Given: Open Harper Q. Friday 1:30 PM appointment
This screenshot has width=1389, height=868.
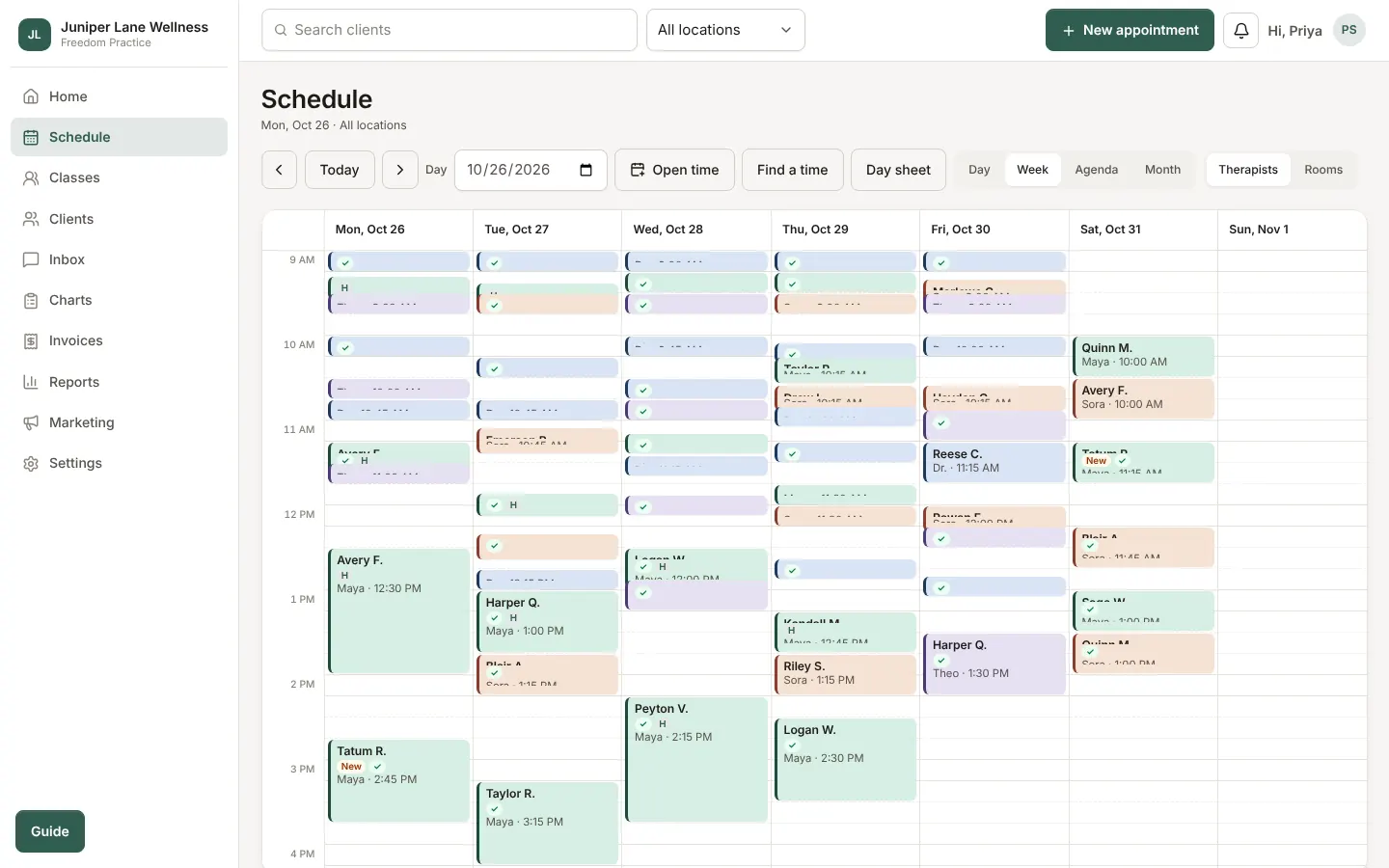Looking at the screenshot, I should tap(994, 664).
